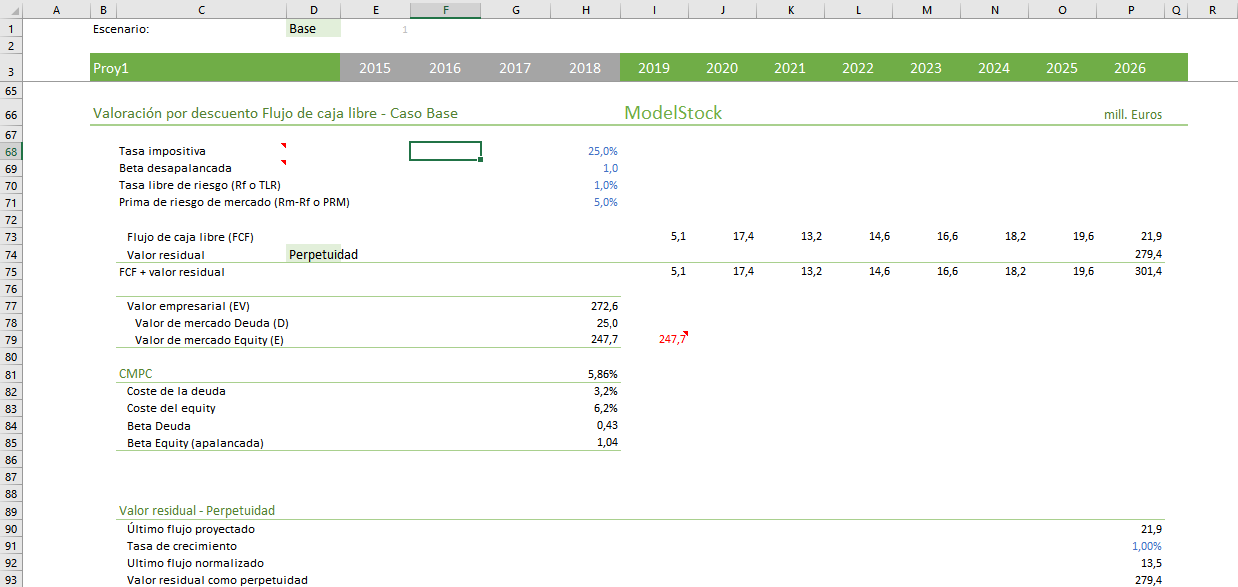The height and width of the screenshot is (587, 1238).
Task: Click the ModelStock title text
Action: pos(672,113)
